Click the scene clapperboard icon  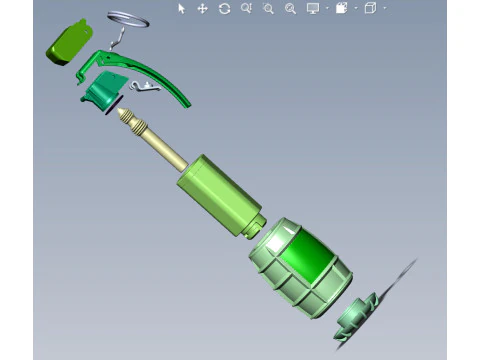click(342, 8)
